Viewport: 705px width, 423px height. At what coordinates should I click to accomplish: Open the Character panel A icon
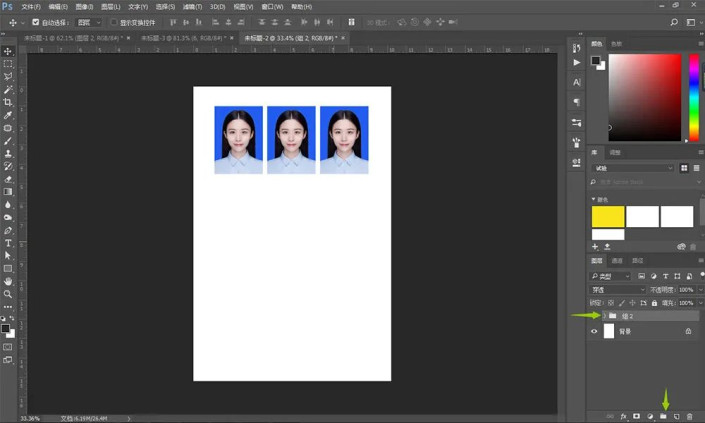point(576,82)
